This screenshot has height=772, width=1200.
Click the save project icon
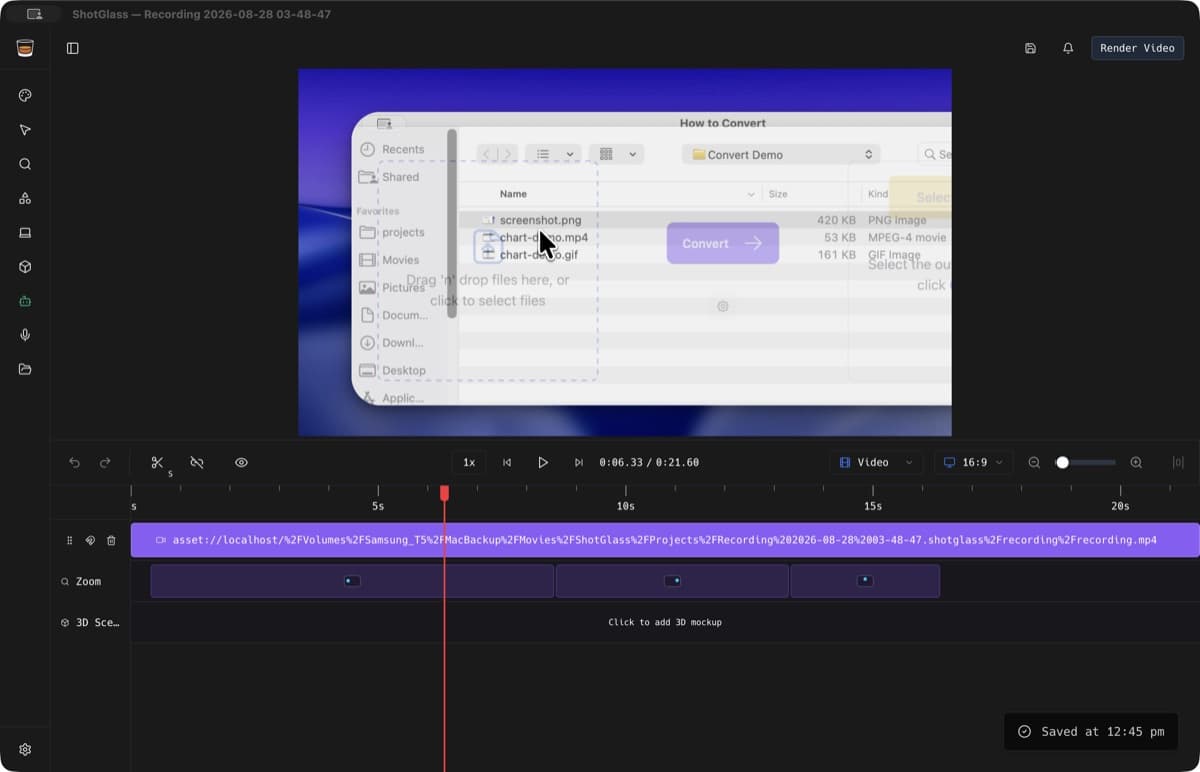(1030, 48)
